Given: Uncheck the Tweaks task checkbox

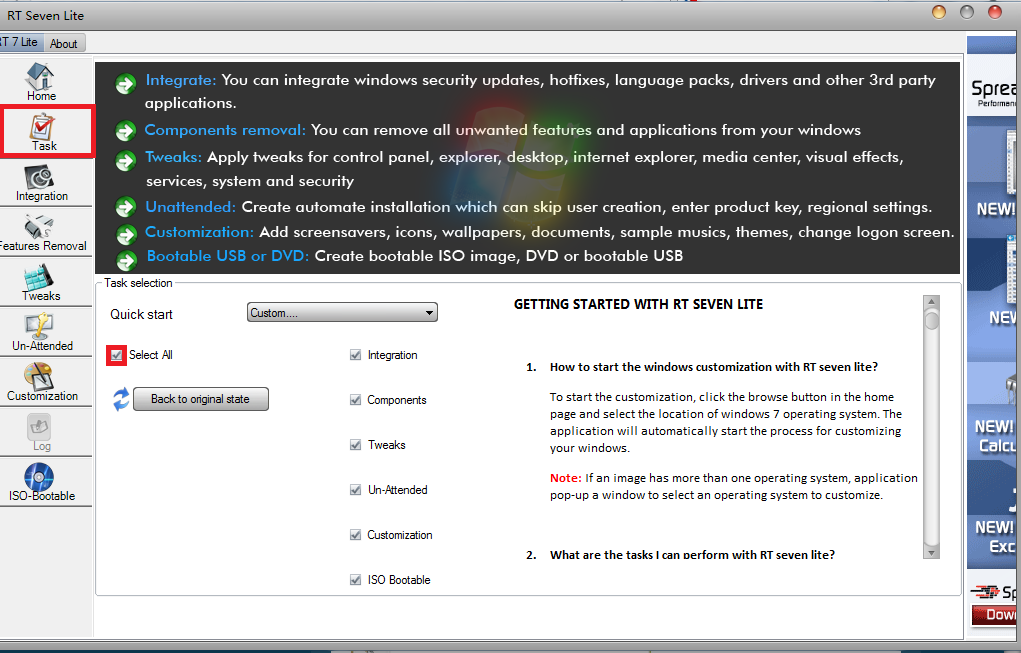Looking at the screenshot, I should click(356, 445).
